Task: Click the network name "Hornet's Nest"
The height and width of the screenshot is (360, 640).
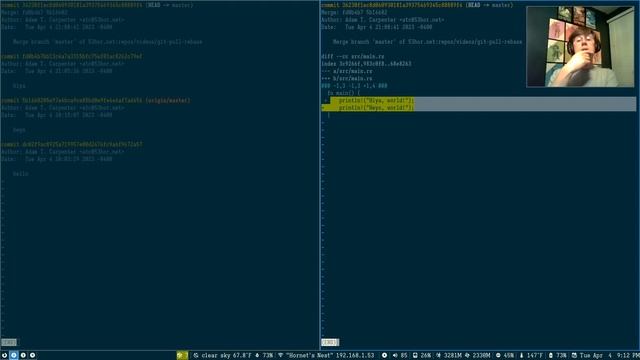Action: coord(309,356)
